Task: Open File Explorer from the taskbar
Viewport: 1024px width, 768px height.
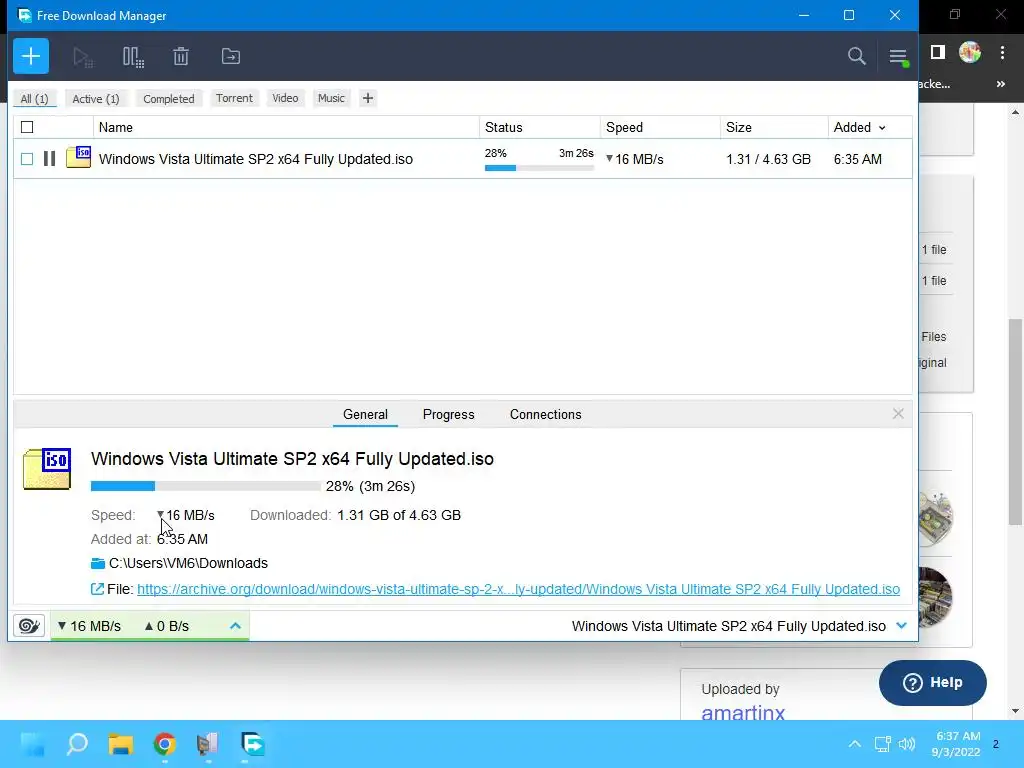Action: point(121,744)
